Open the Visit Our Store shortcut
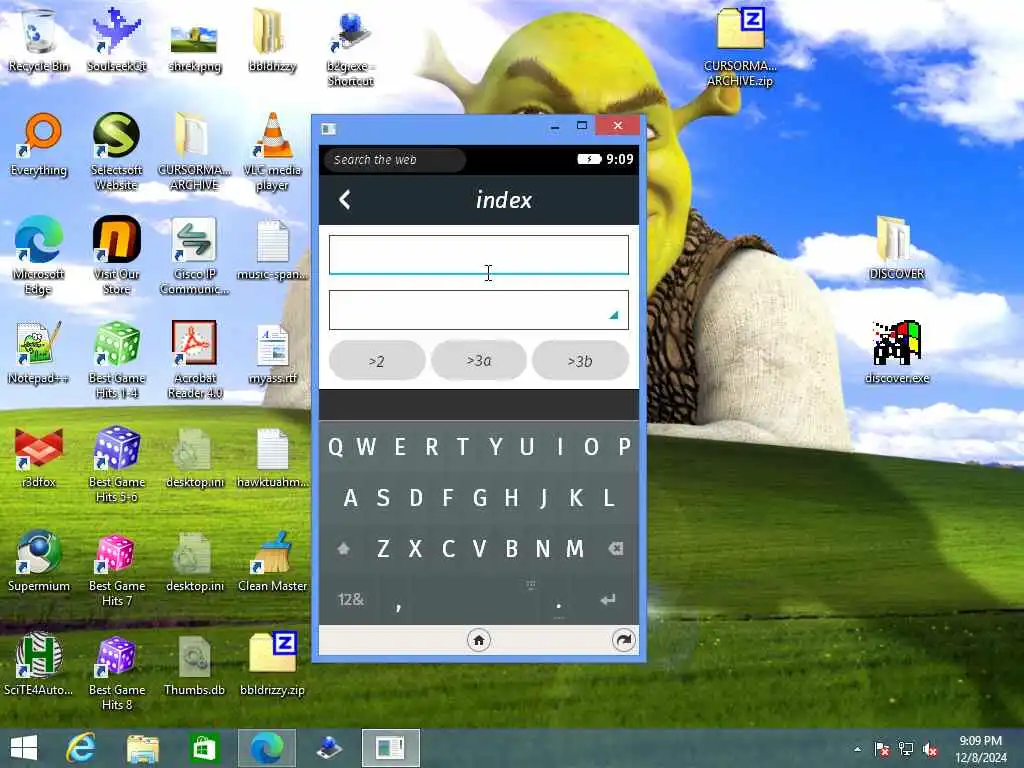The width and height of the screenshot is (1024, 768). pos(116,255)
